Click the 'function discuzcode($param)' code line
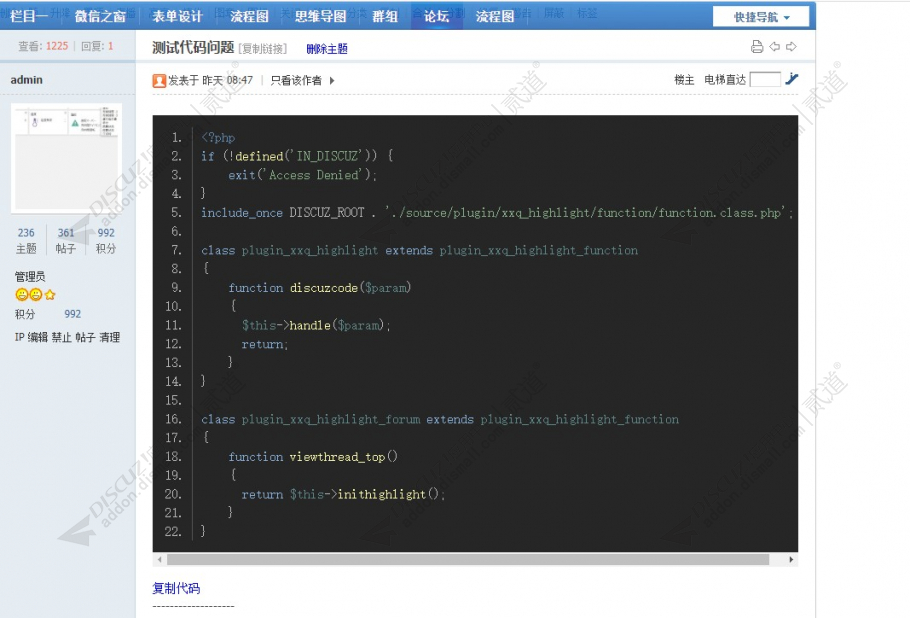 (x=320, y=288)
